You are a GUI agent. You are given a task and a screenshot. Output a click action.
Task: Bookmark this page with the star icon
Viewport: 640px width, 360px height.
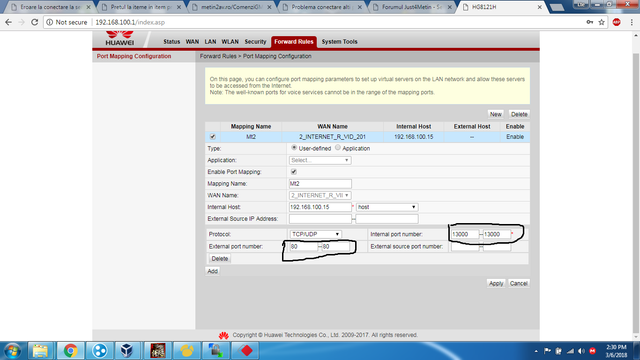pyautogui.click(x=601, y=22)
